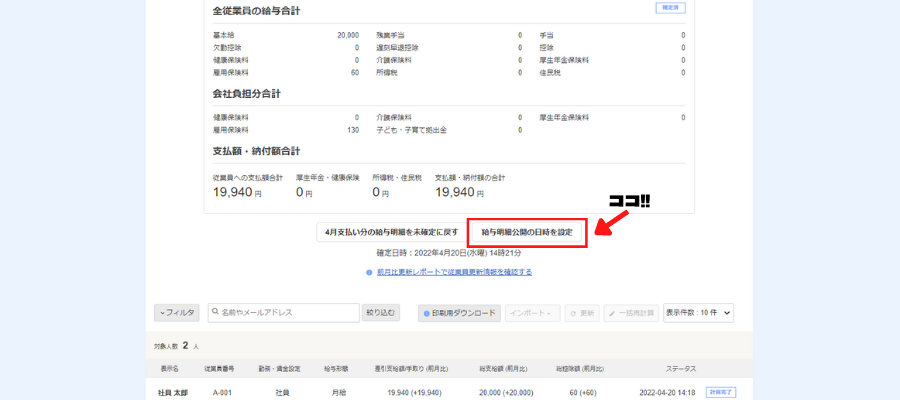Click the blue info icon beside report link
900x400 pixels.
tap(369, 271)
